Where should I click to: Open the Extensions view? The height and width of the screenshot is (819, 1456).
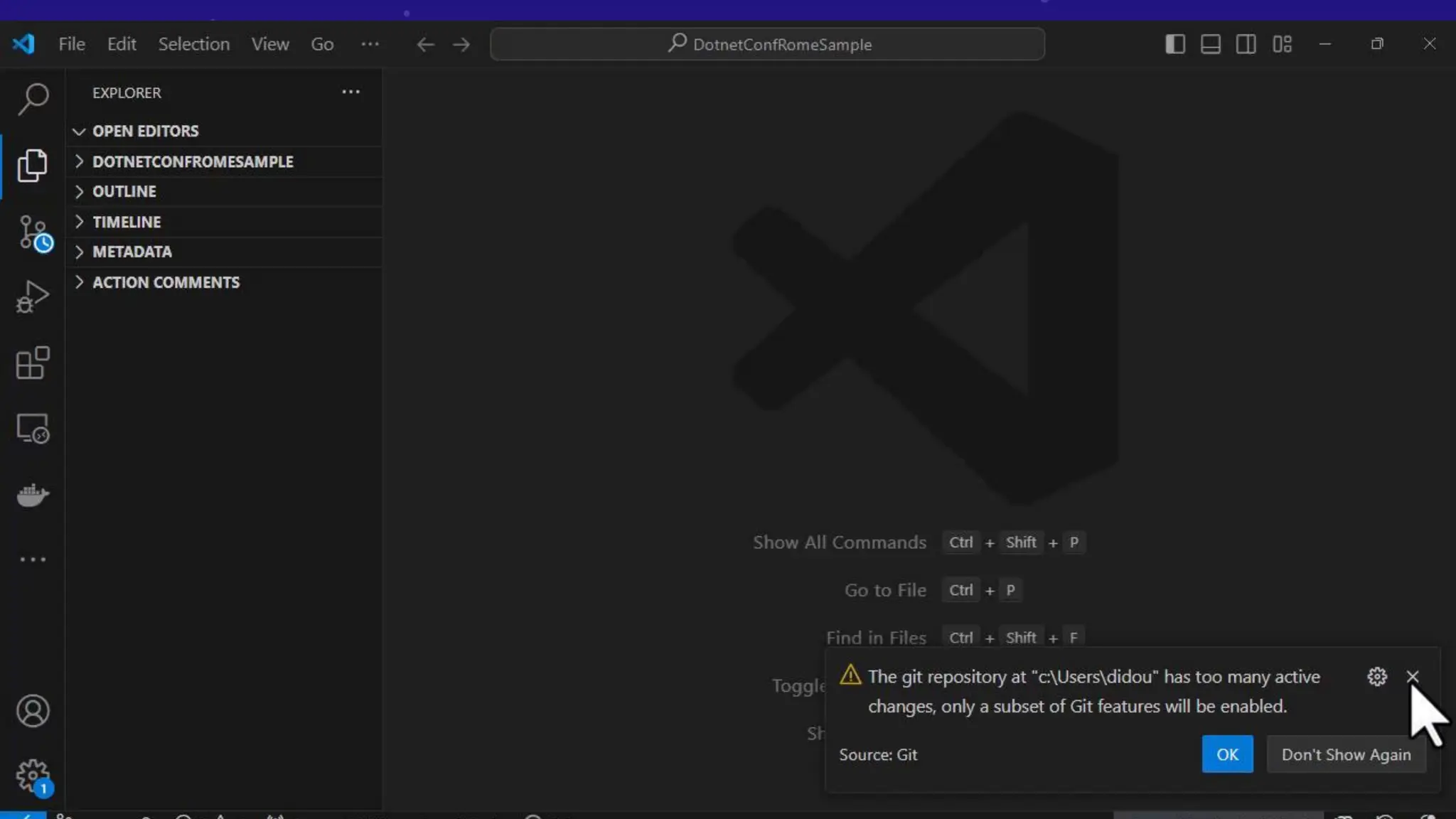(33, 363)
